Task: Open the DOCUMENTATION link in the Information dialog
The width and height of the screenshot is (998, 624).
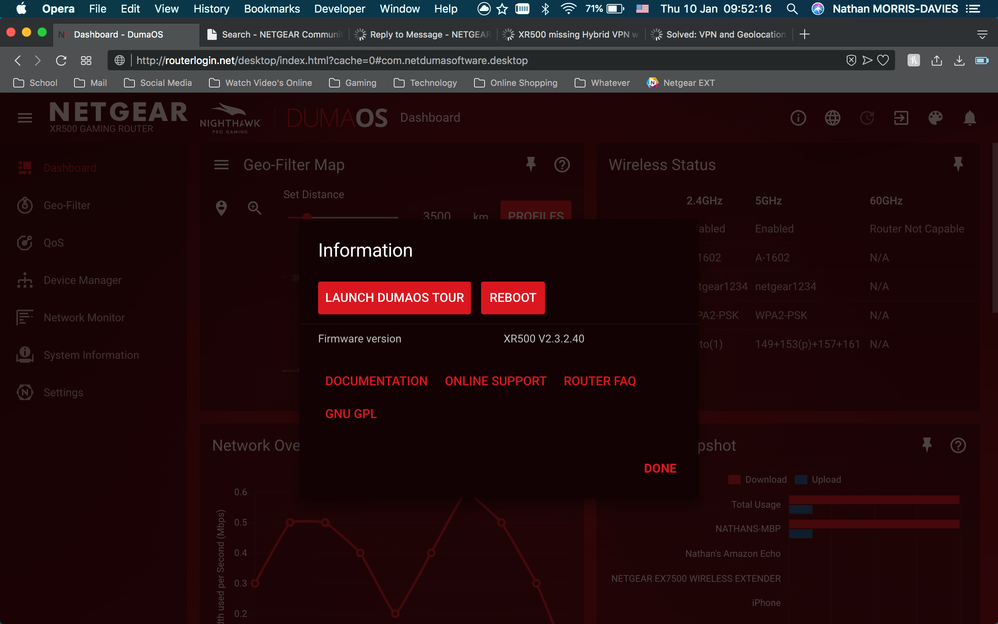Action: tap(376, 381)
